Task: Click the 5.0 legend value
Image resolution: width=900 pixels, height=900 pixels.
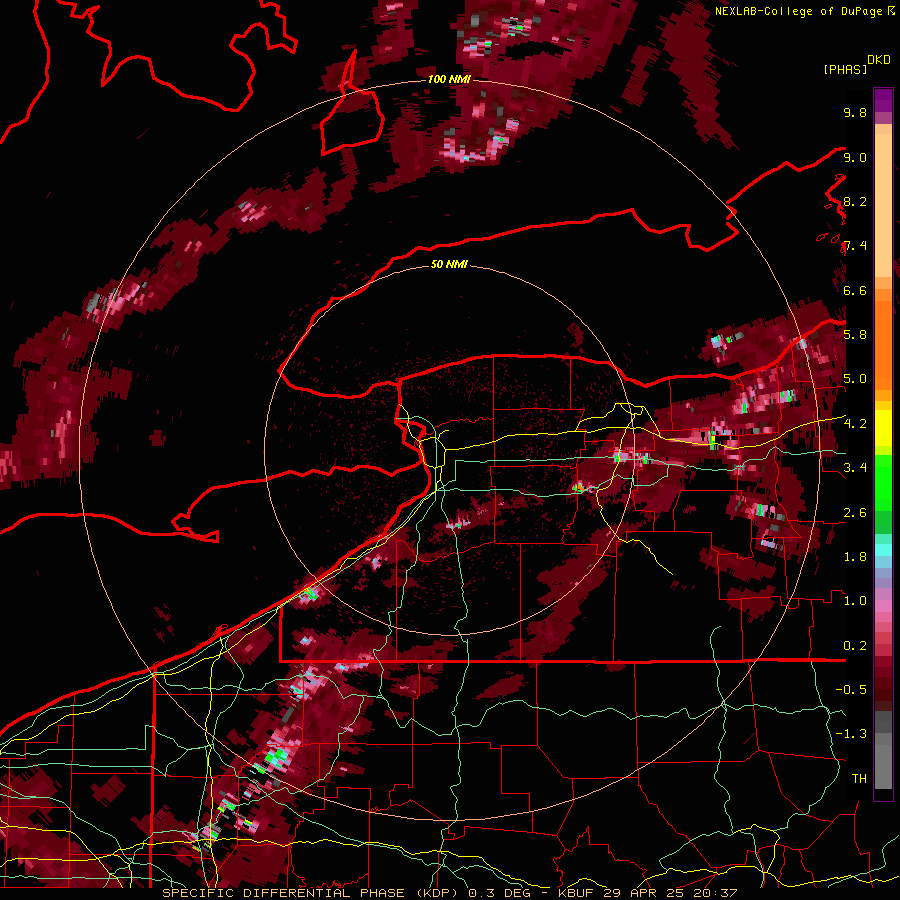Action: (855, 379)
